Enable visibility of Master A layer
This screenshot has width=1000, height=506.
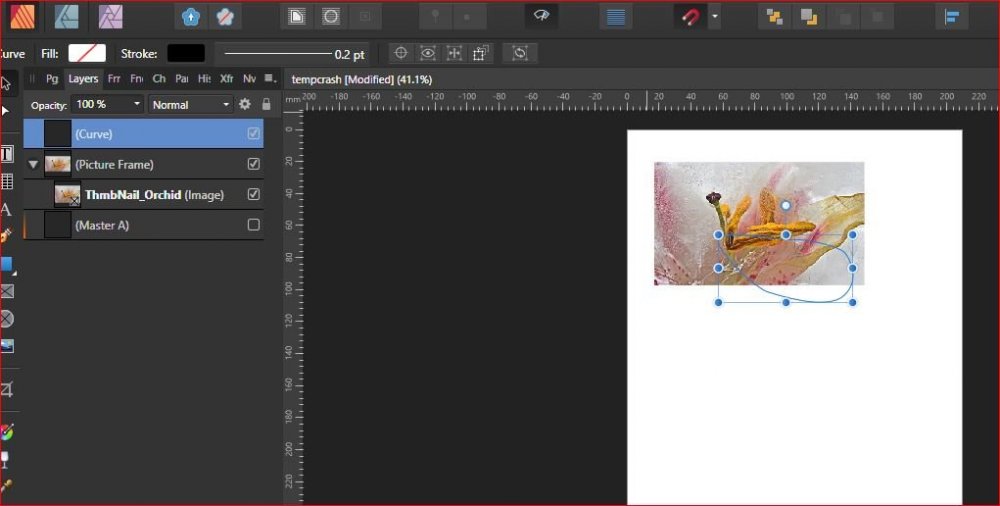[x=253, y=225]
